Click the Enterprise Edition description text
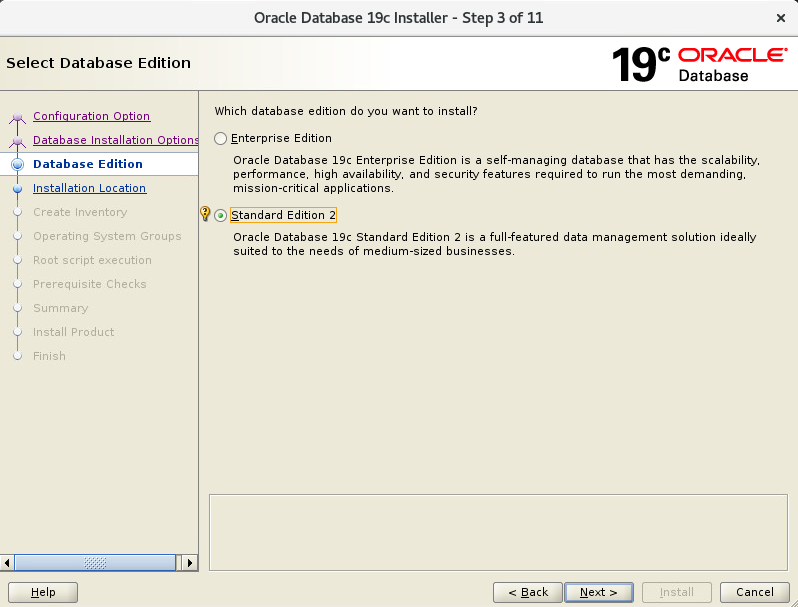Image resolution: width=798 pixels, height=607 pixels. pos(496,174)
